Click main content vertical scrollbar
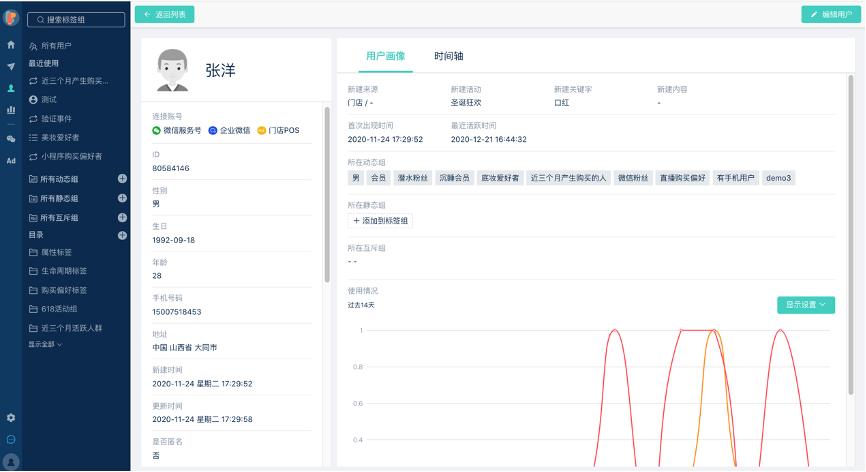Viewport: 866px width, 472px height. click(851, 235)
